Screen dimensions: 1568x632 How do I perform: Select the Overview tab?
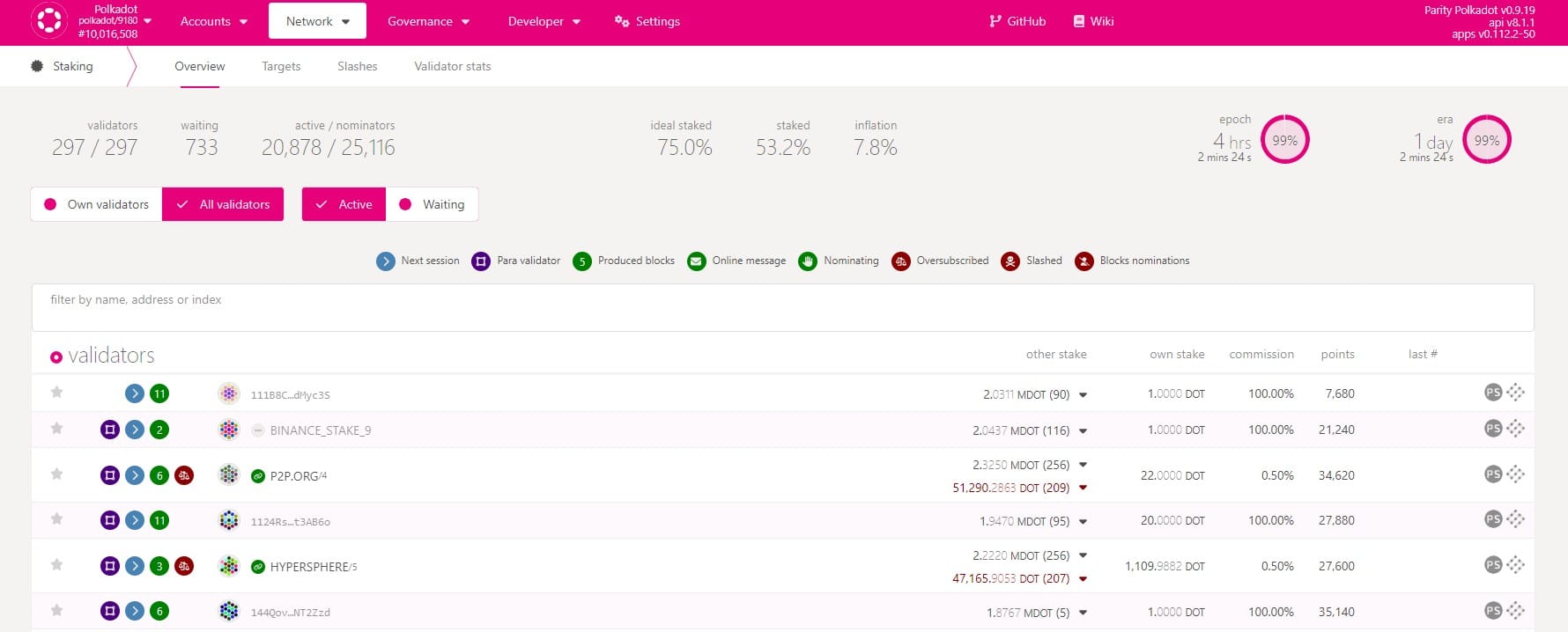coord(200,66)
